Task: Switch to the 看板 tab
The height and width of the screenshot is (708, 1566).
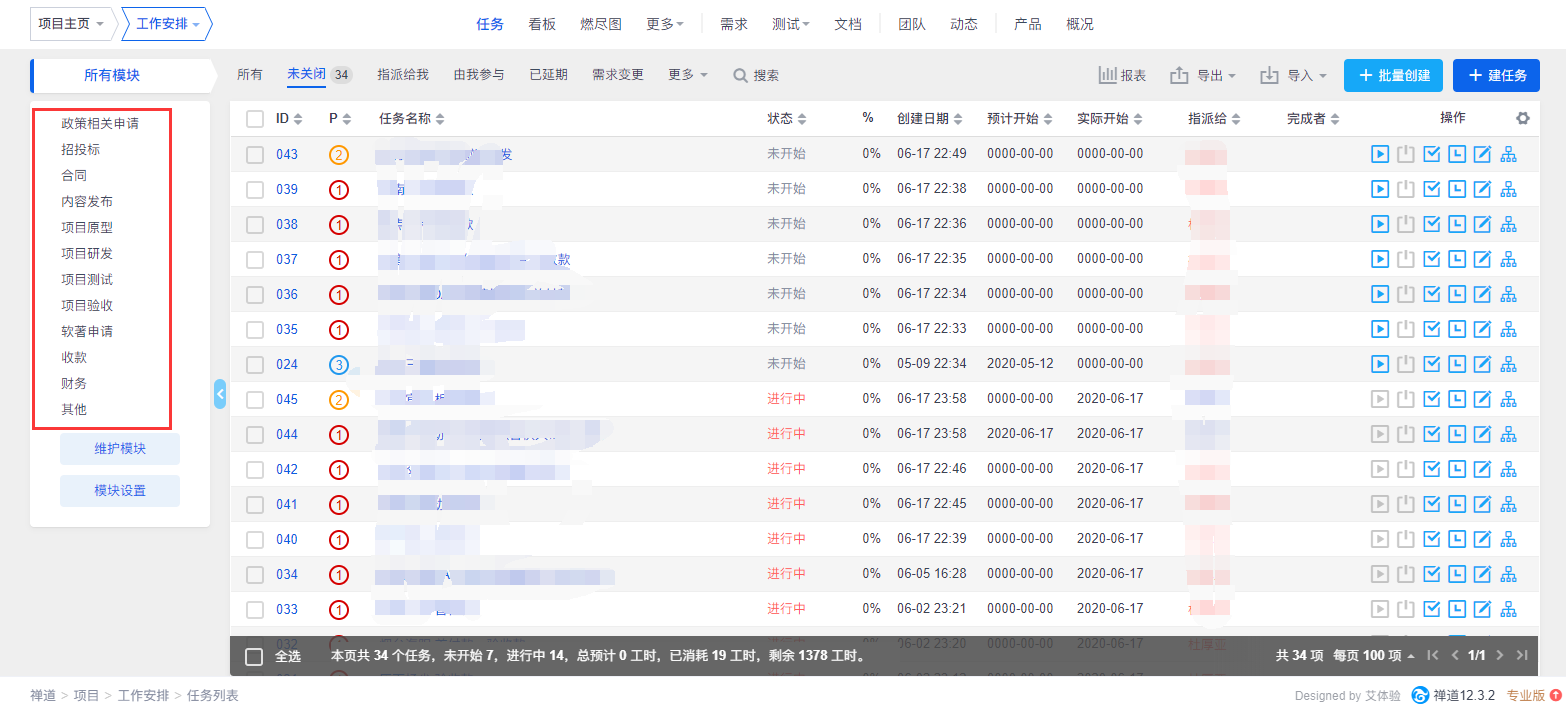Action: (x=542, y=24)
